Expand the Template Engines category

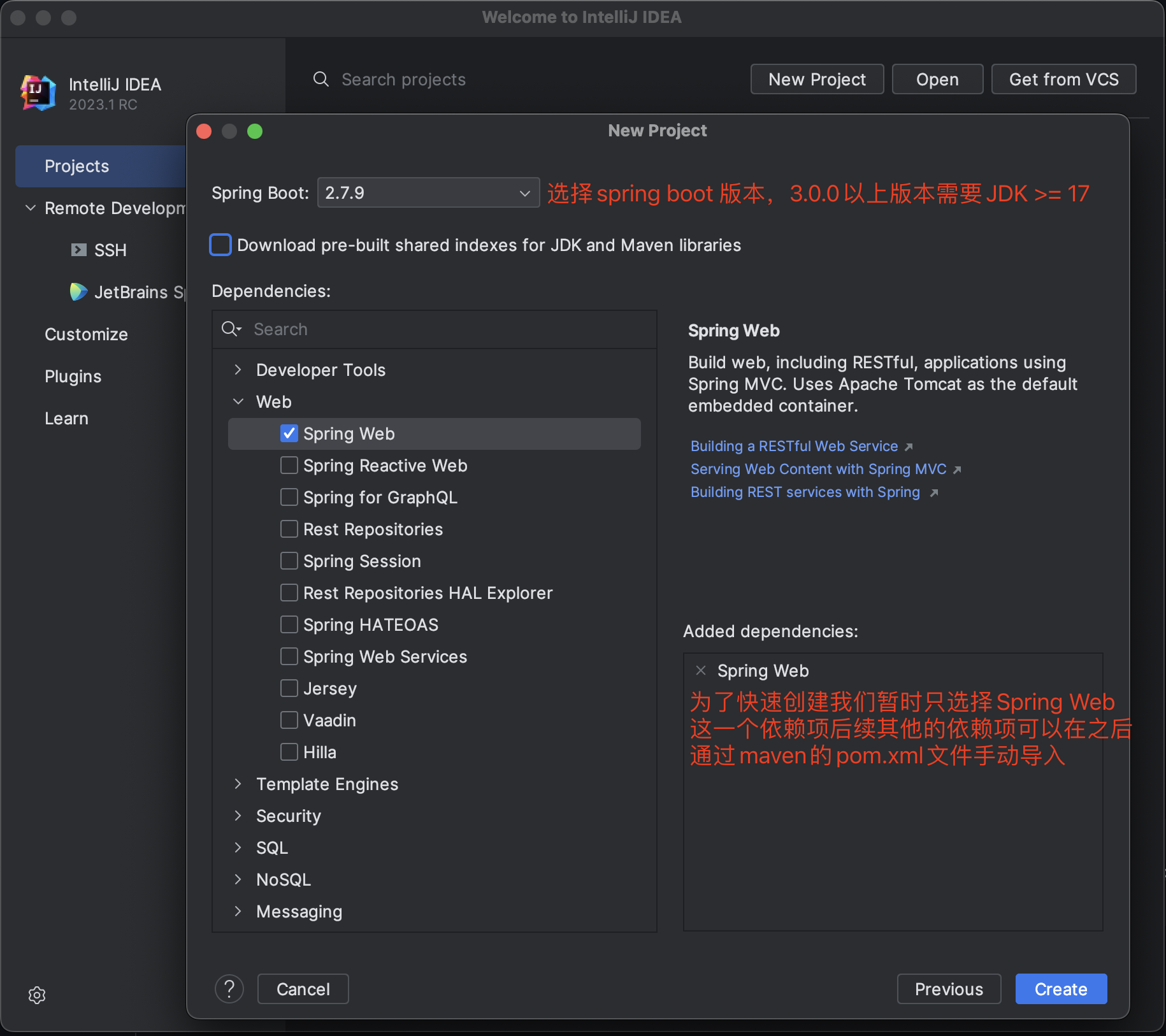tap(238, 784)
